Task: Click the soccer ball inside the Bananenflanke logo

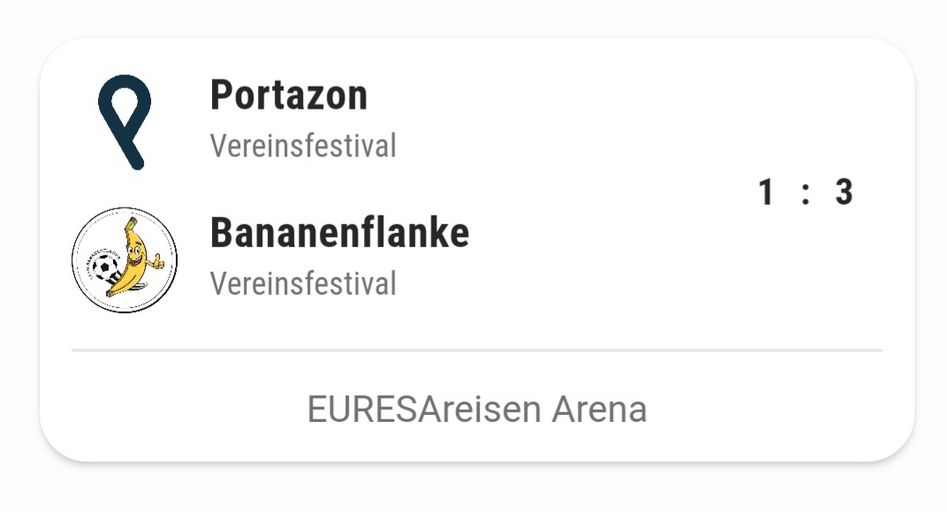Action: point(103,268)
